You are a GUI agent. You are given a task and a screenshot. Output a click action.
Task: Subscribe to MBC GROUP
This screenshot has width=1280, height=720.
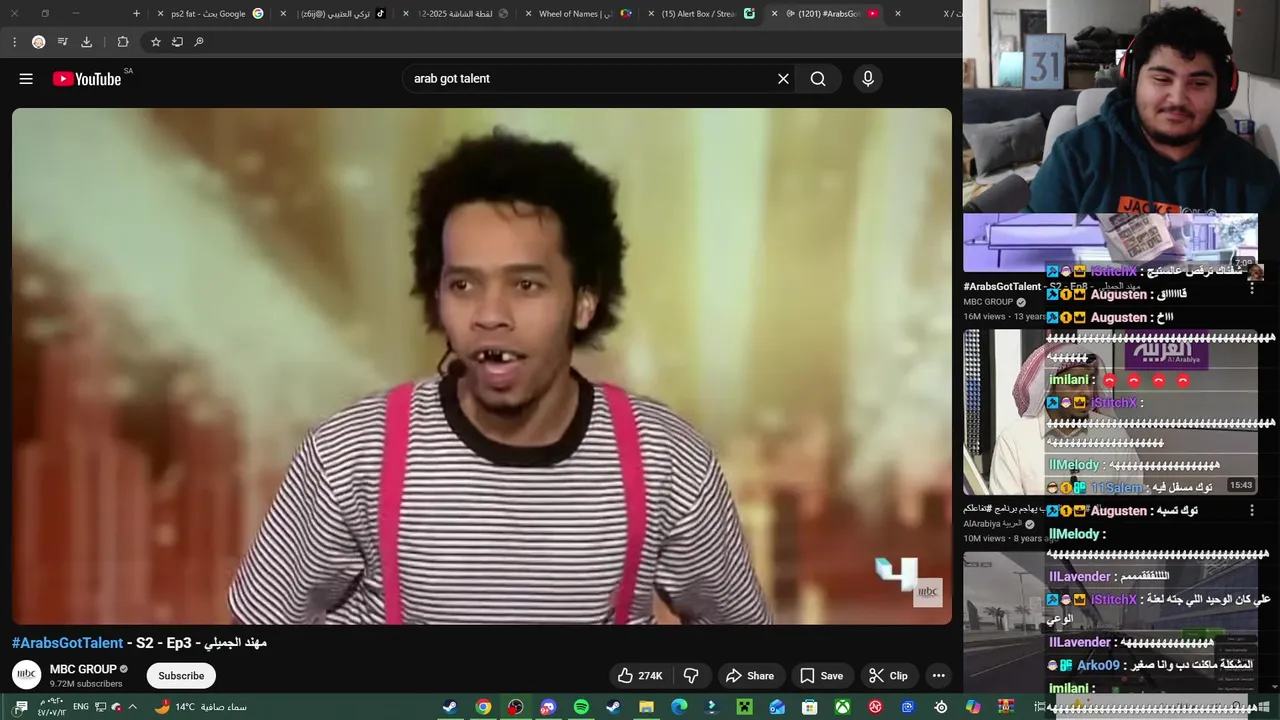click(x=181, y=676)
